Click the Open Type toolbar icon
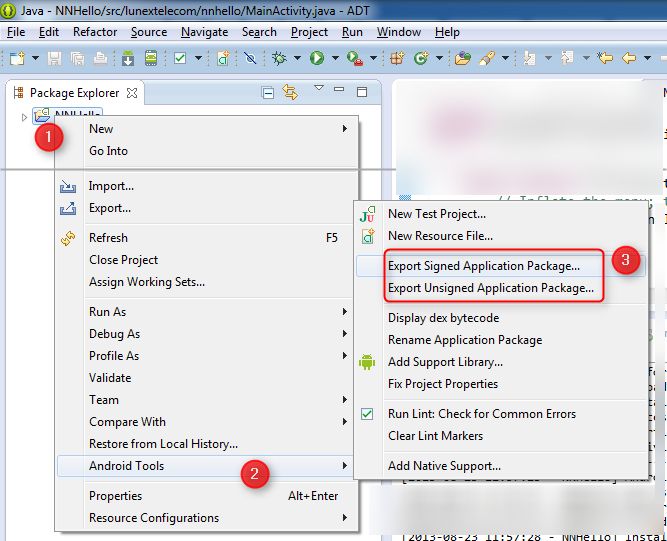 462,58
